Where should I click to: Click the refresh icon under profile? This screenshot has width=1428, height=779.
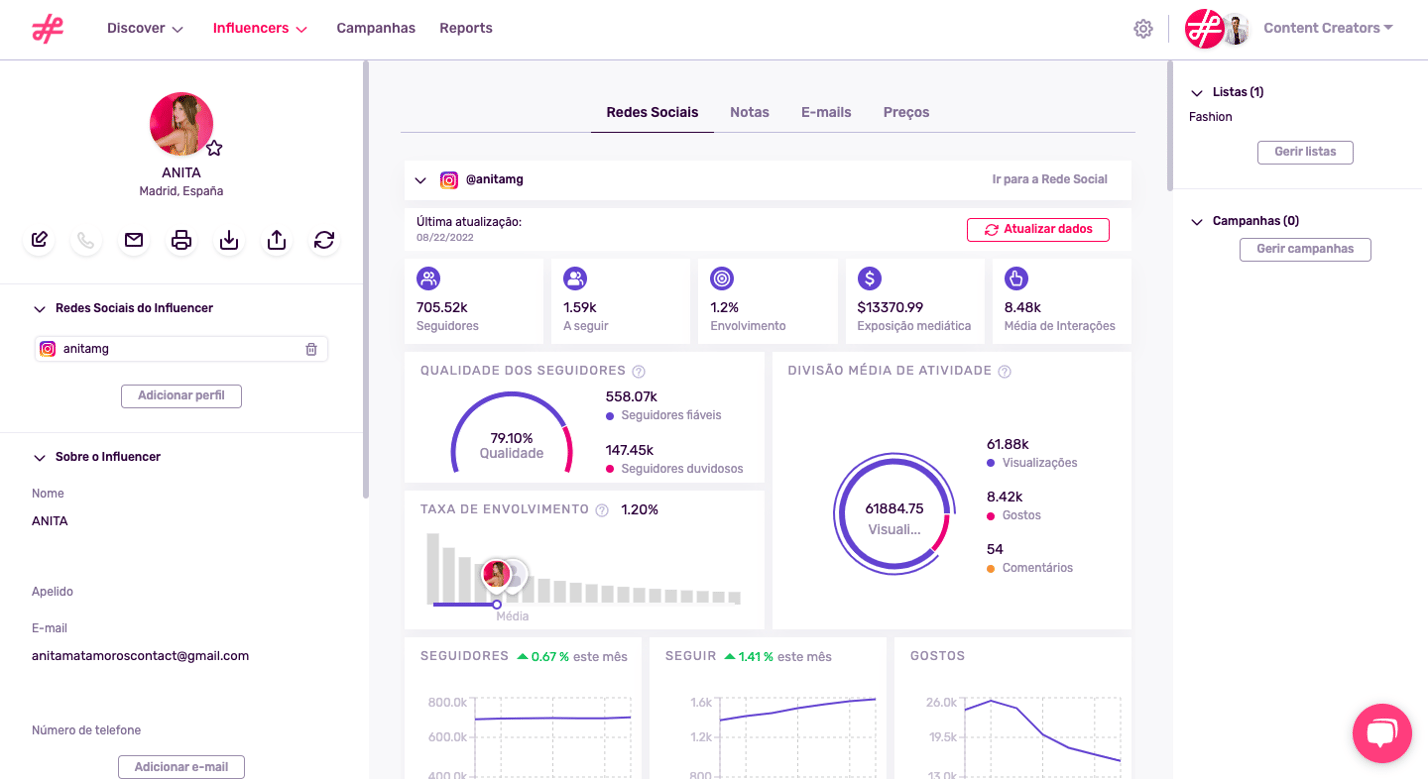coord(324,240)
